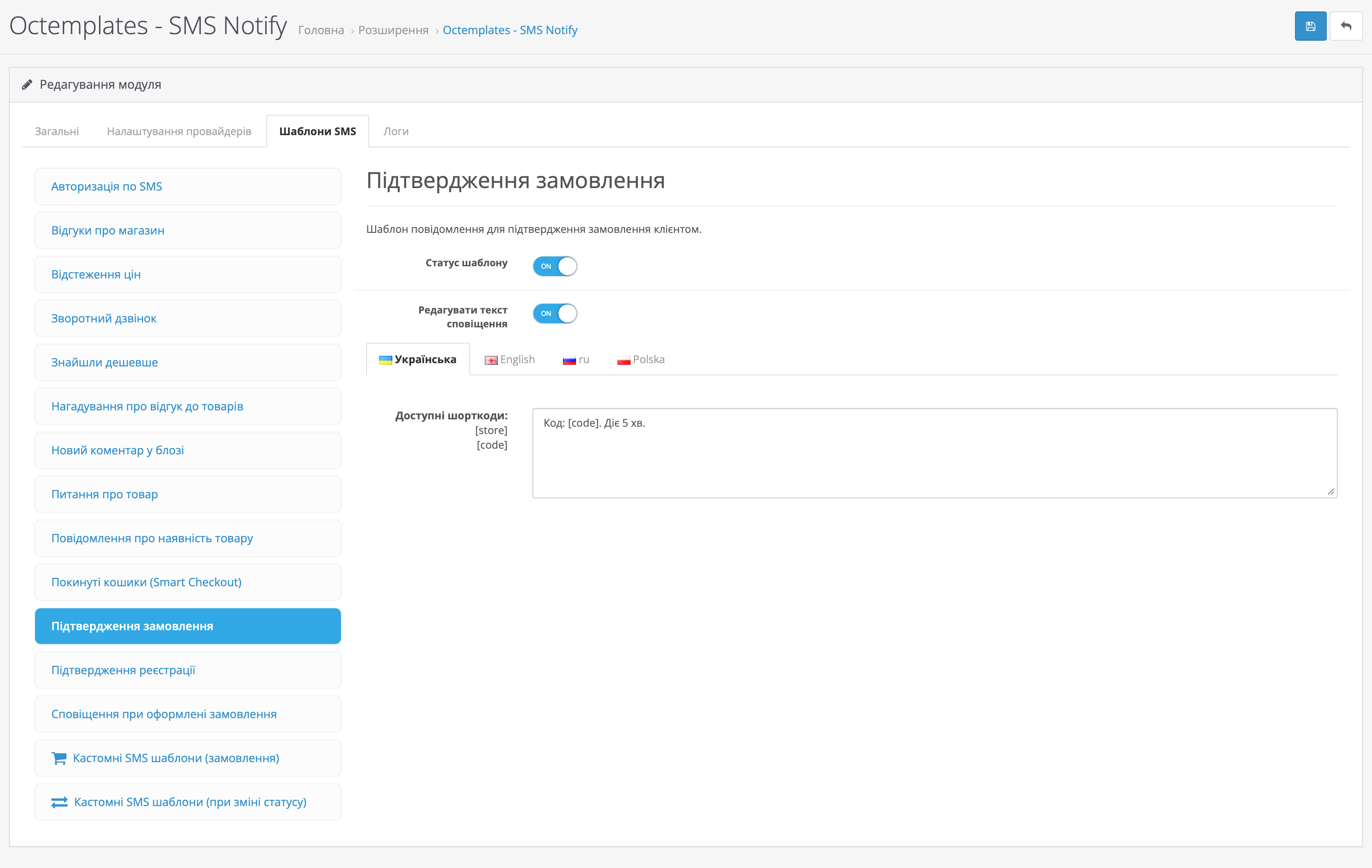The image size is (1372, 868).
Task: Click cart icon in custom order templates
Action: tap(59, 758)
